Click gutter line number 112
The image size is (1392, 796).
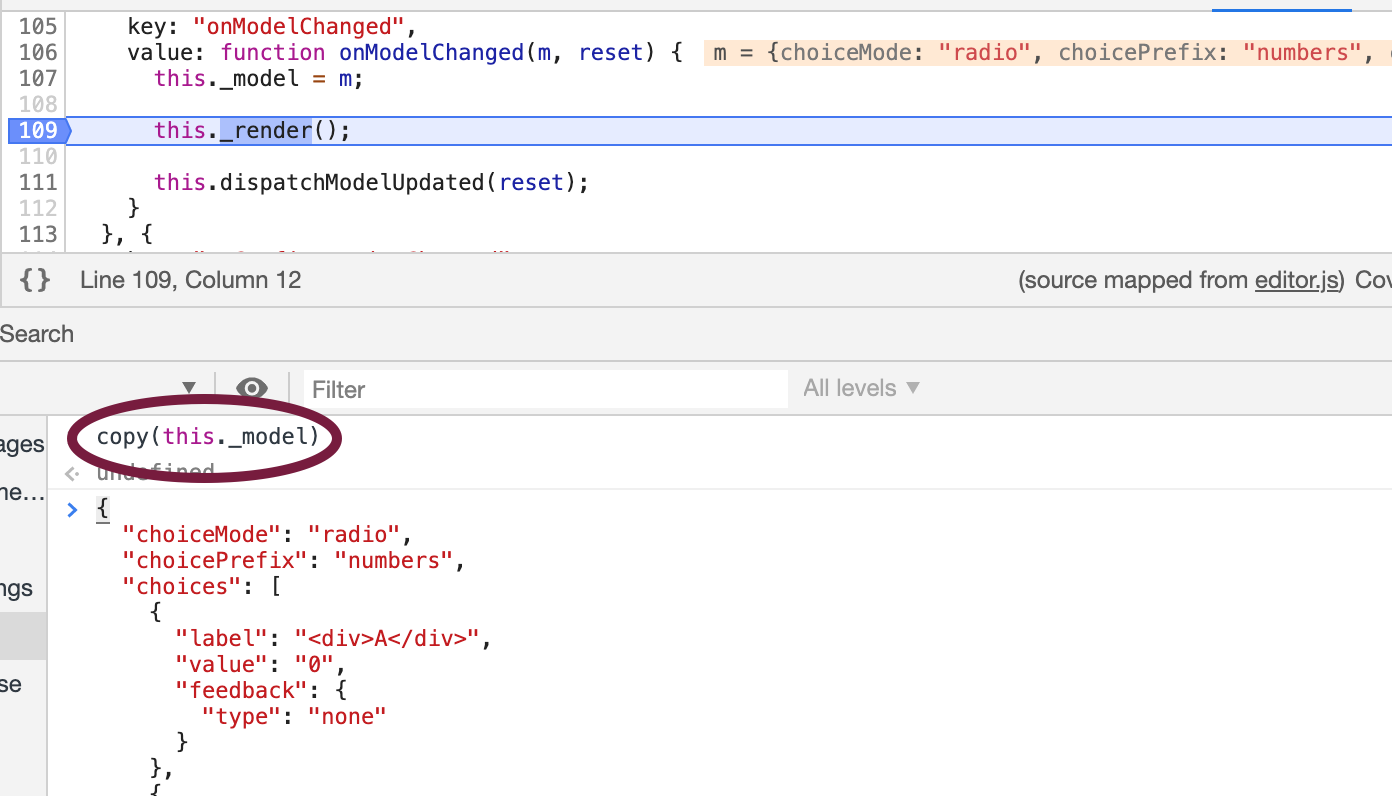[x=38, y=208]
